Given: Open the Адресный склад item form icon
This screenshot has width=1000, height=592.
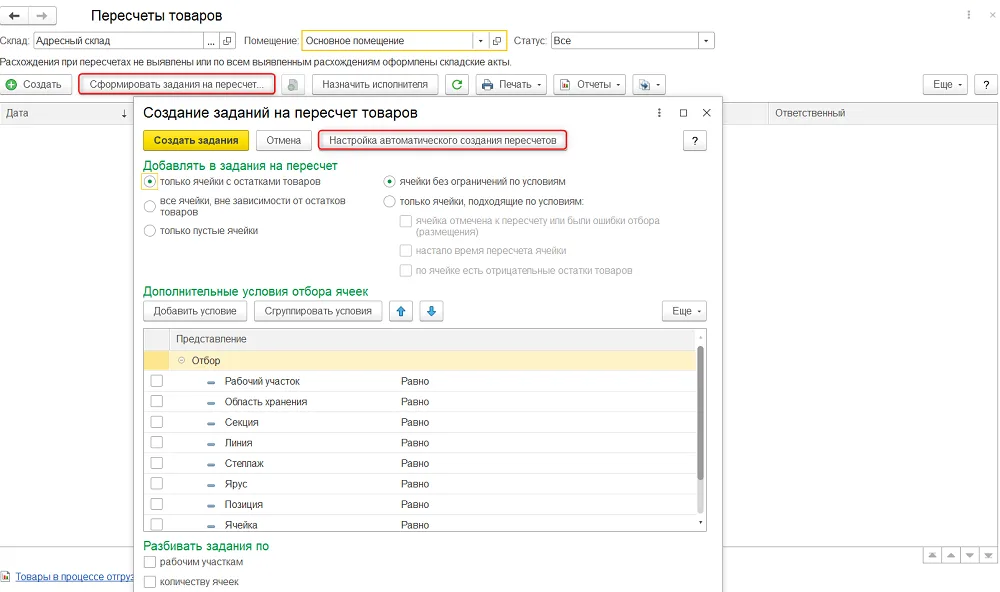Looking at the screenshot, I should 227,41.
